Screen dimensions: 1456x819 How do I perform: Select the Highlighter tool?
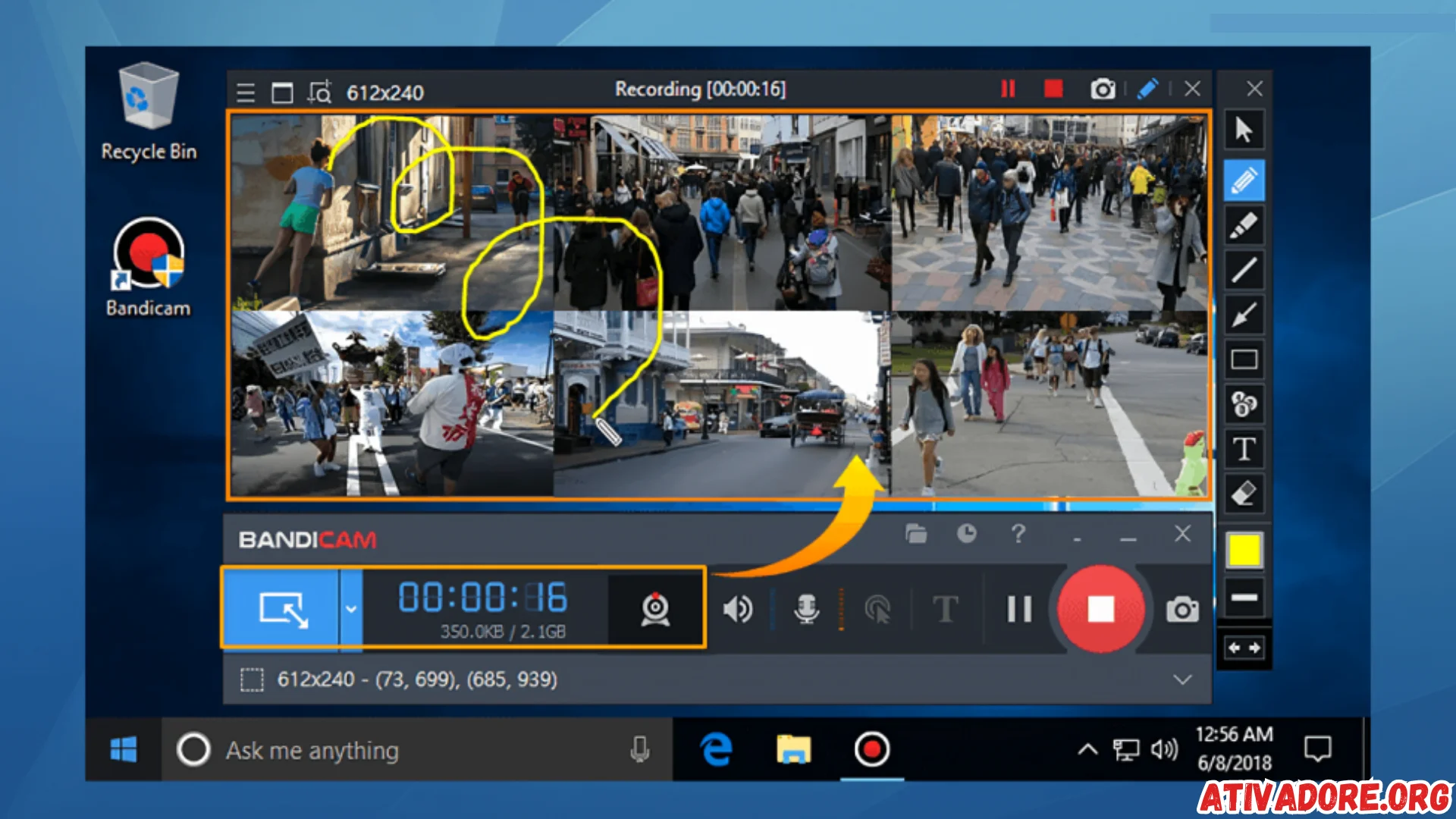coord(1244,225)
